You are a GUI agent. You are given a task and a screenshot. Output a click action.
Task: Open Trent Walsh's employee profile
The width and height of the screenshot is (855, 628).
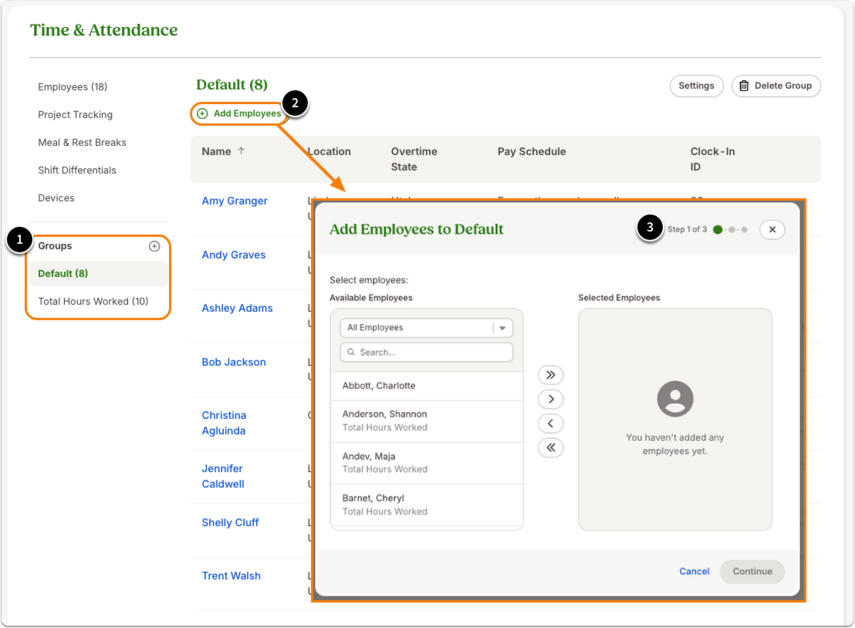[x=231, y=576]
